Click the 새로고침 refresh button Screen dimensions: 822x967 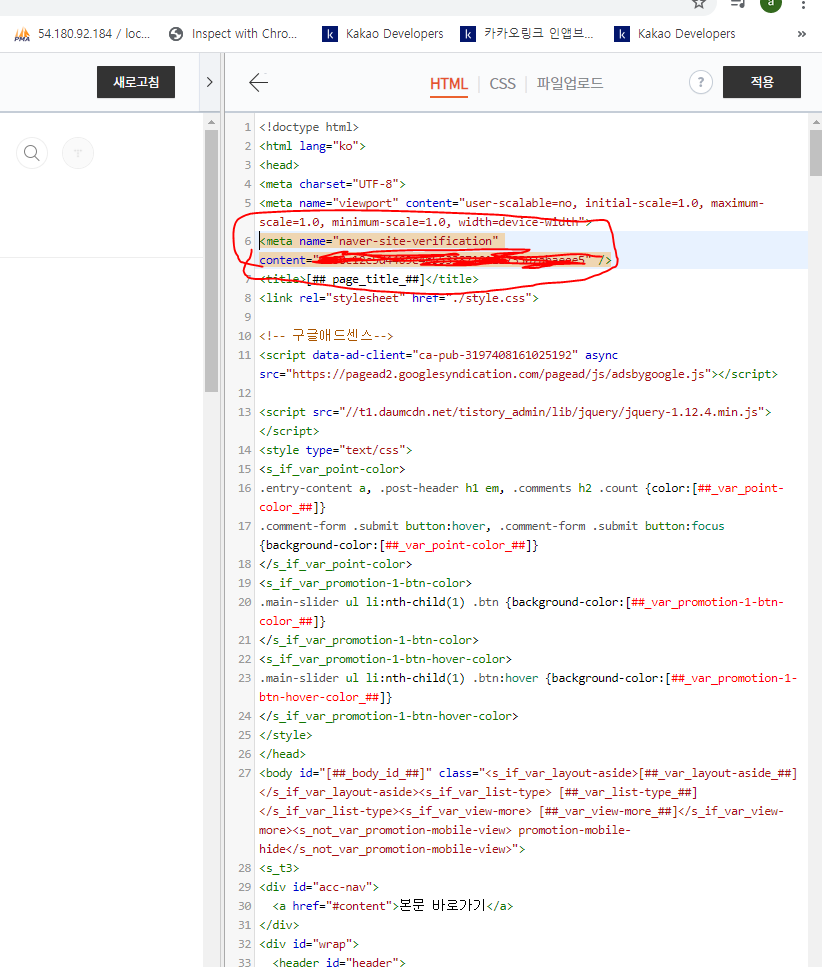(136, 82)
